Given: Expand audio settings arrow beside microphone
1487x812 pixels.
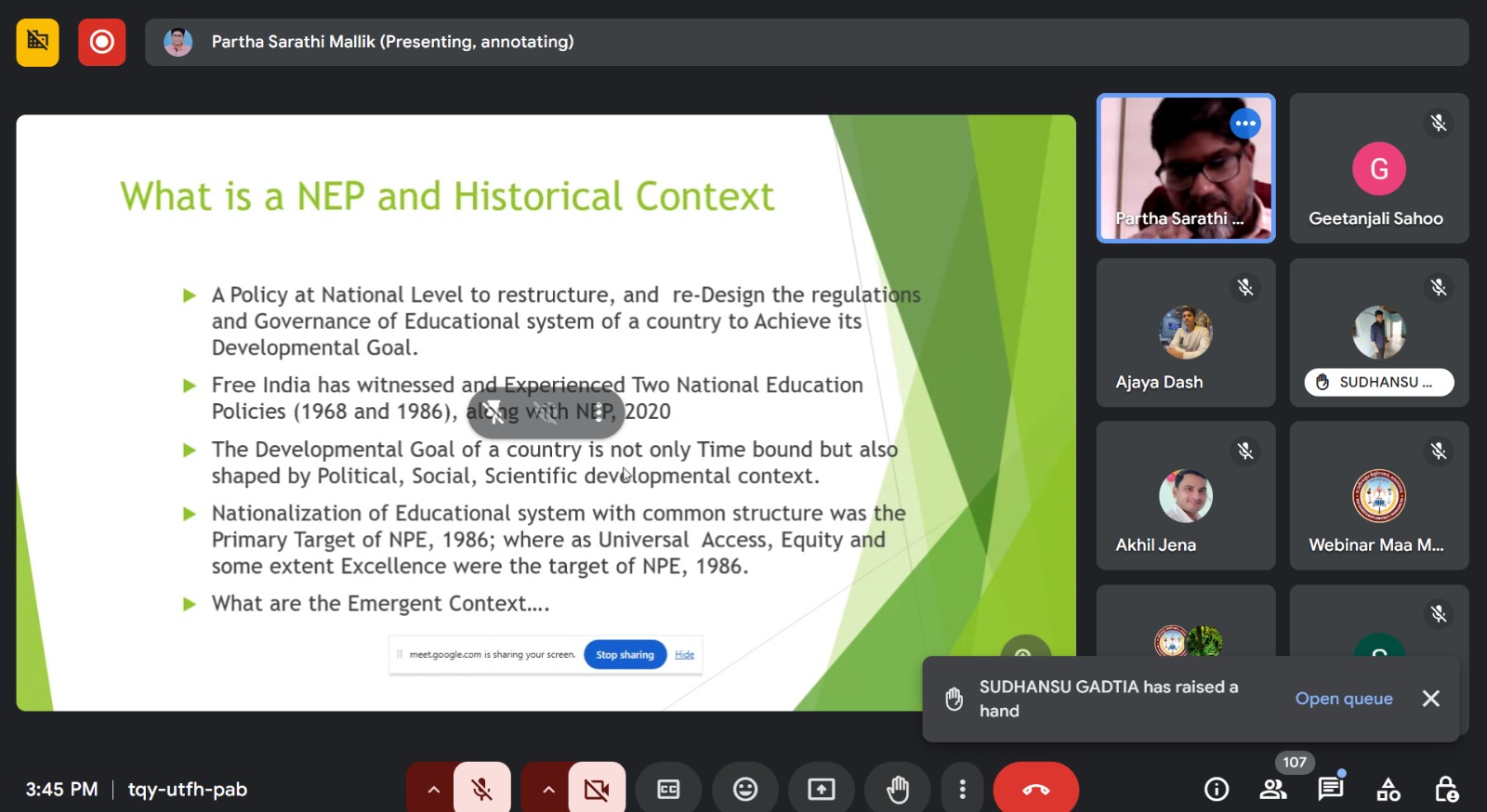Looking at the screenshot, I should click(x=433, y=789).
